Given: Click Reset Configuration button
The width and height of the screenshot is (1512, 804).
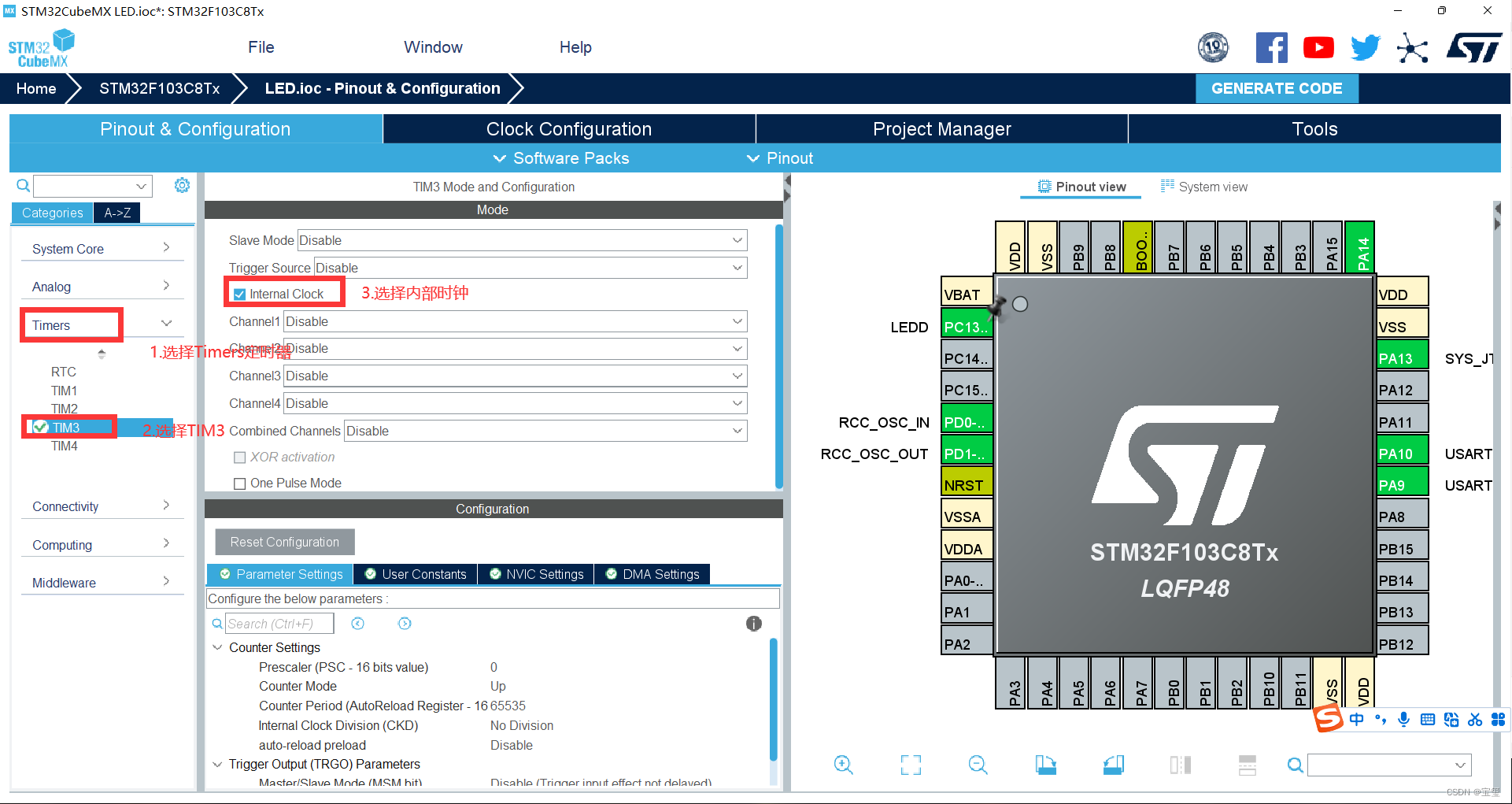Looking at the screenshot, I should (x=285, y=542).
